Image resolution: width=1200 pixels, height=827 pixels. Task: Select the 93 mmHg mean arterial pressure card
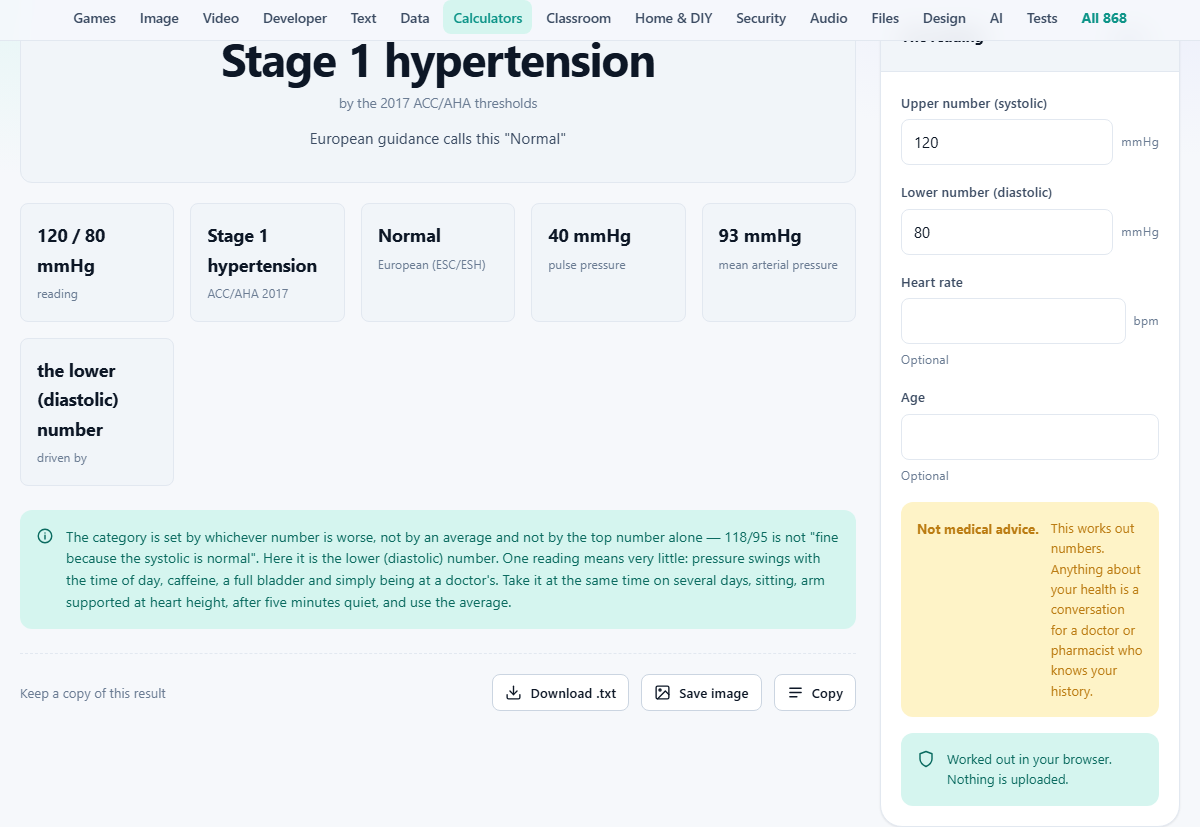[779, 263]
